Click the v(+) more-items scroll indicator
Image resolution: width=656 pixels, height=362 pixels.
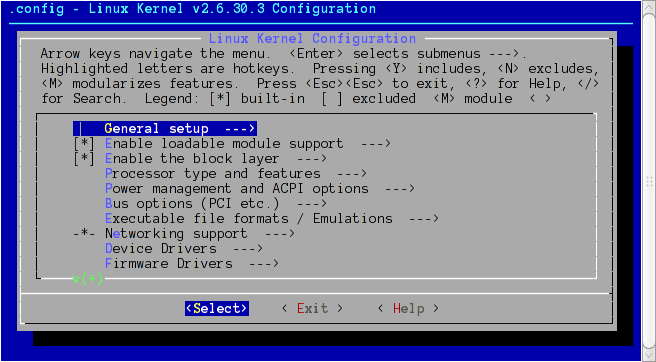(88, 279)
